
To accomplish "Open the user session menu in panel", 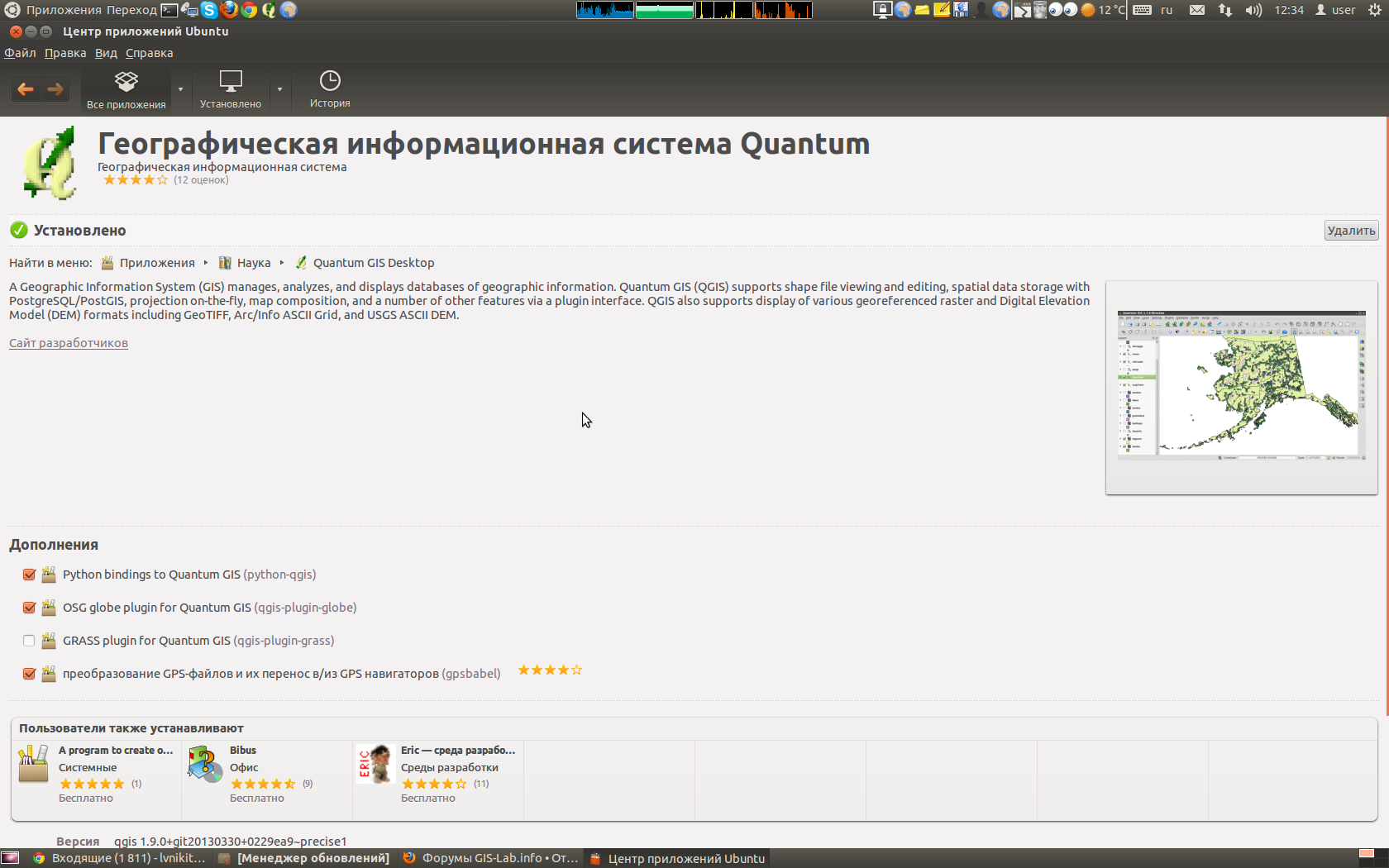I will tap(1335, 10).
